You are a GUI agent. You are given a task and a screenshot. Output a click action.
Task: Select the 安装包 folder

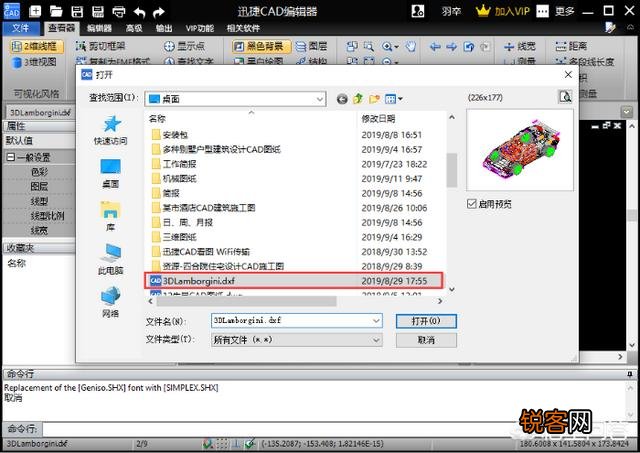pos(170,135)
